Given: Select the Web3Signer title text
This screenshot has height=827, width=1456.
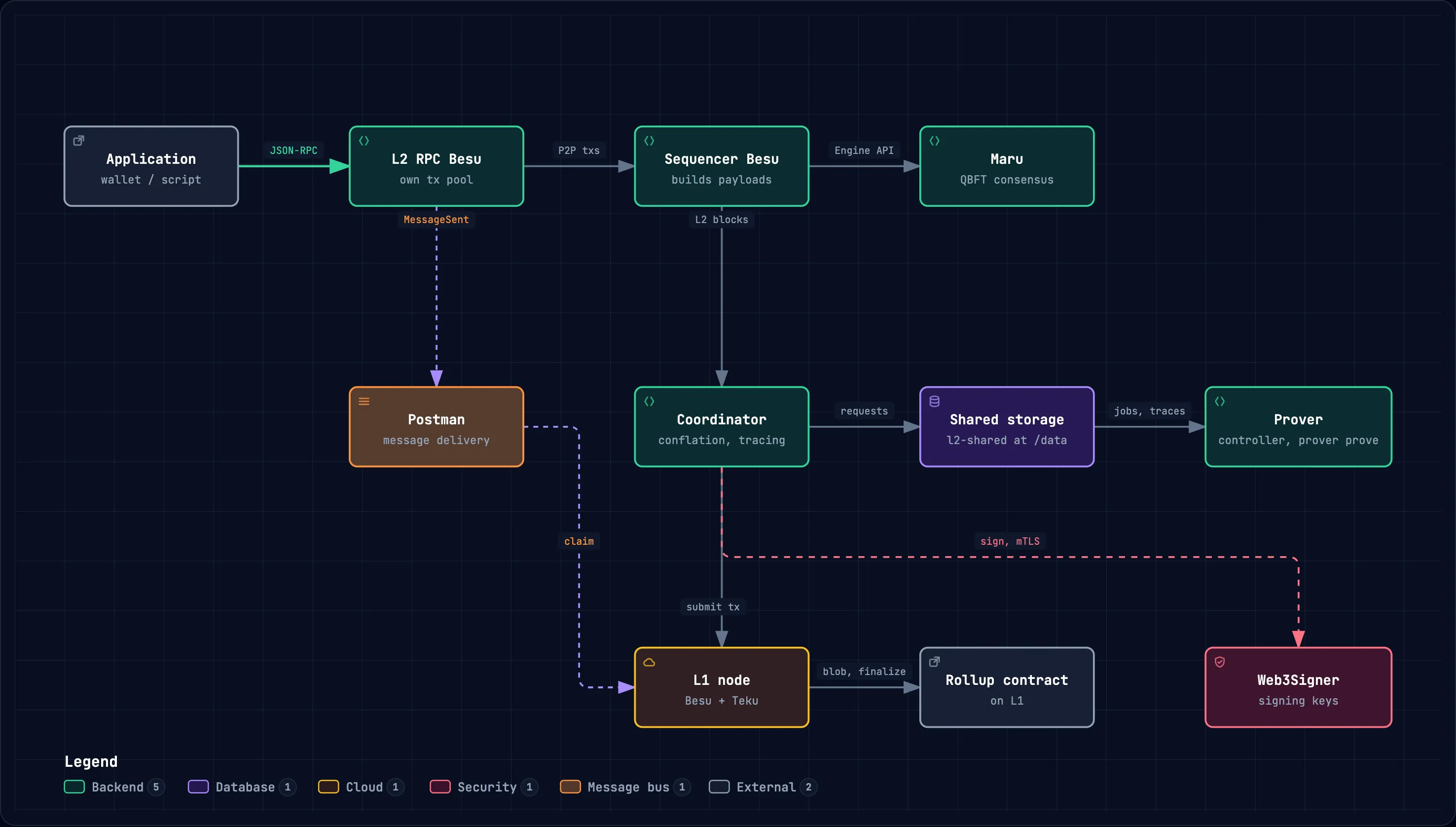Looking at the screenshot, I should click(x=1298, y=680).
